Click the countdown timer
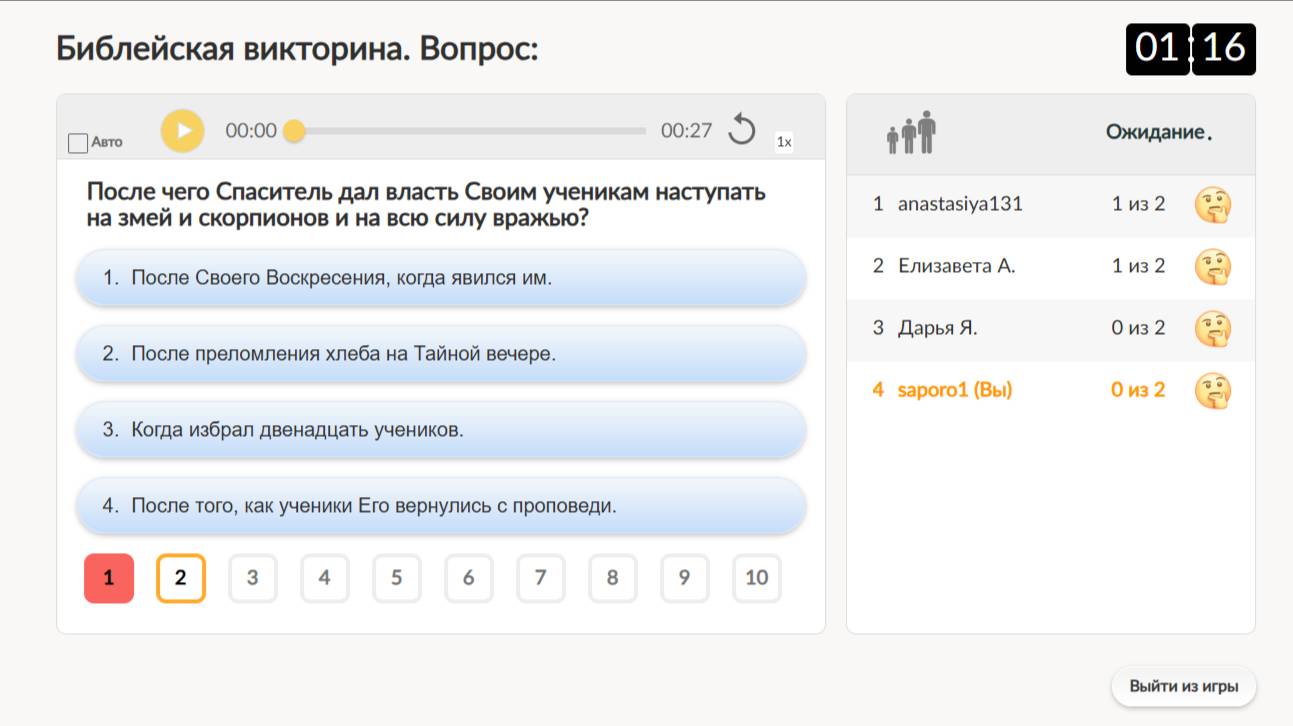The height and width of the screenshot is (726, 1293). [x=1191, y=49]
